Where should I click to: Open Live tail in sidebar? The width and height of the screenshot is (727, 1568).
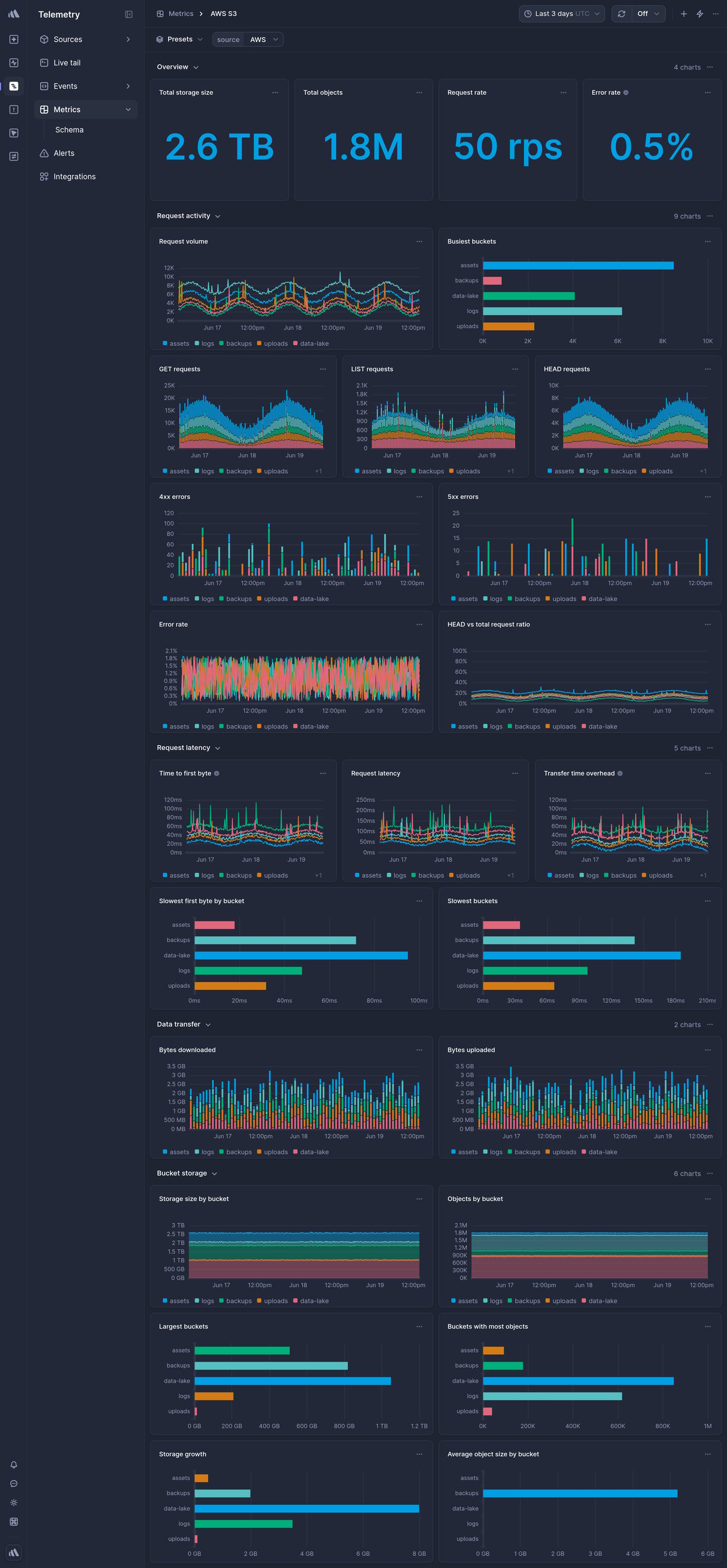click(86, 63)
